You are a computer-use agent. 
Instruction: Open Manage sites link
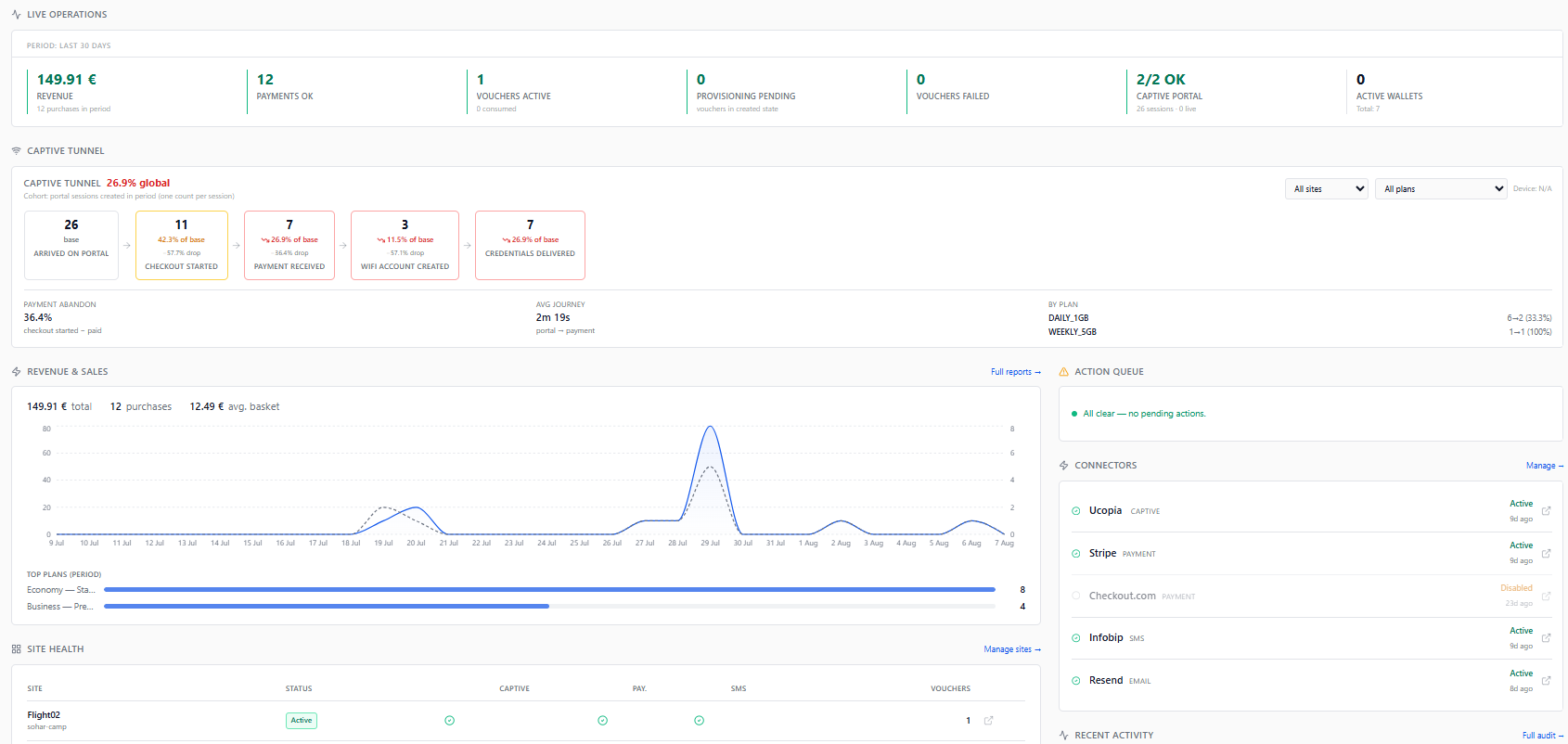pyautogui.click(x=1012, y=649)
